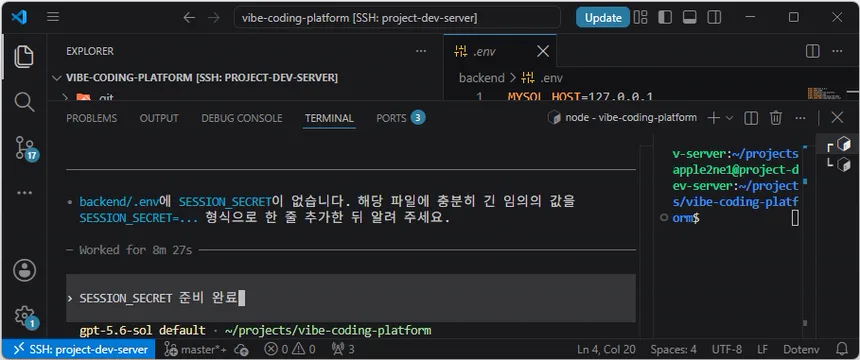Show additional views ellipsis in activity bar
Screen dimensions: 860x360
tap(24, 193)
